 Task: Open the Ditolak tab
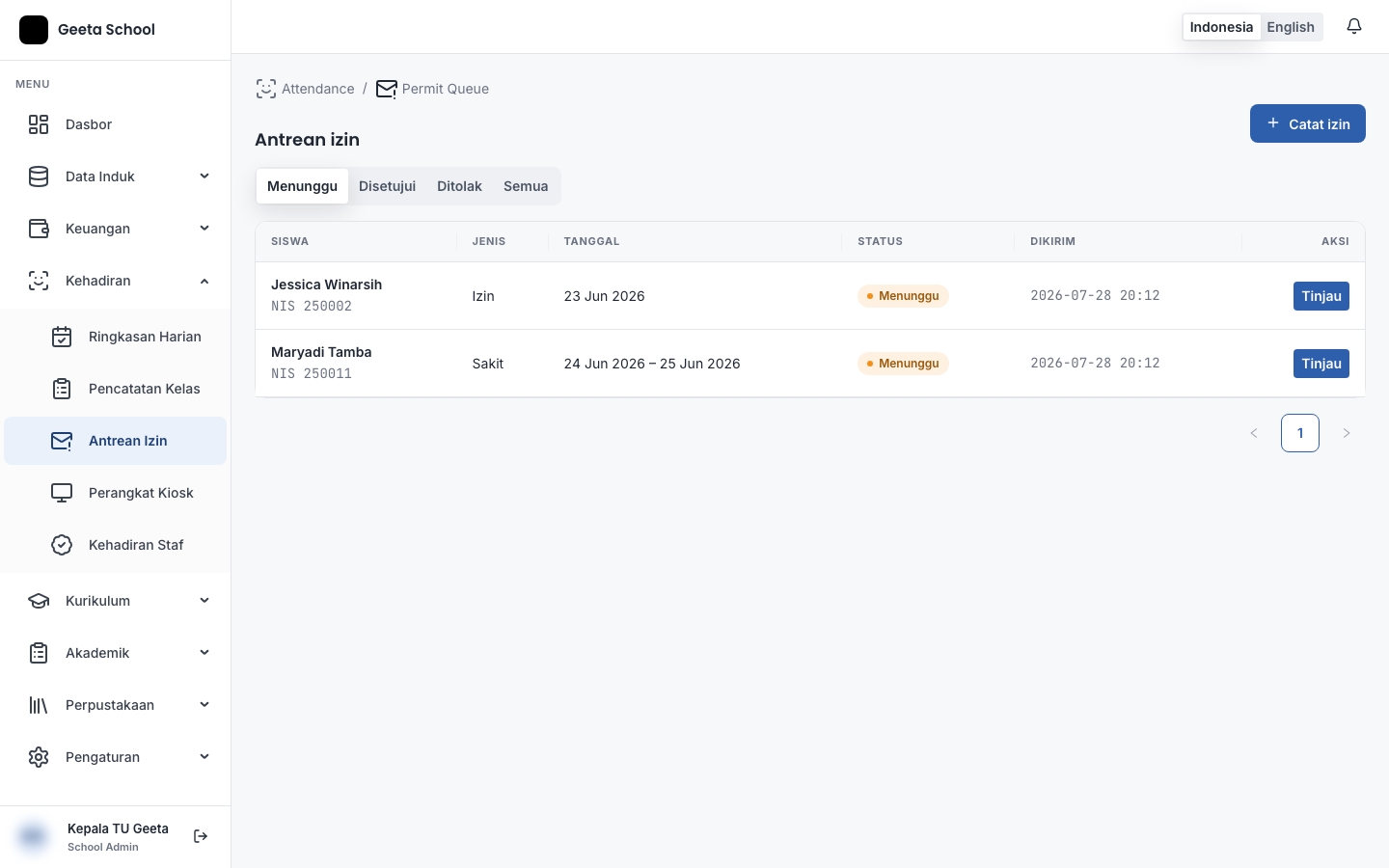459,186
